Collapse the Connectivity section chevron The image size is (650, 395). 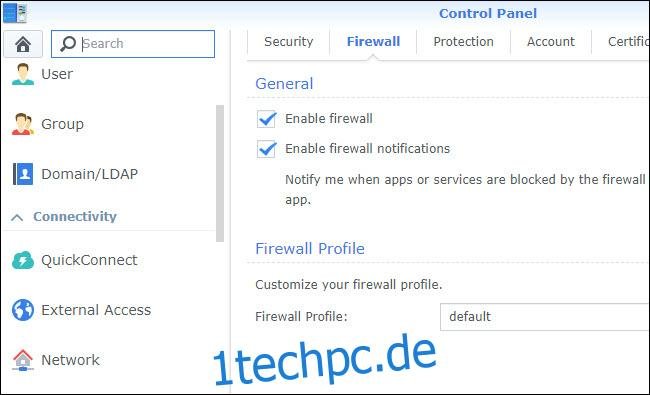tap(17, 217)
